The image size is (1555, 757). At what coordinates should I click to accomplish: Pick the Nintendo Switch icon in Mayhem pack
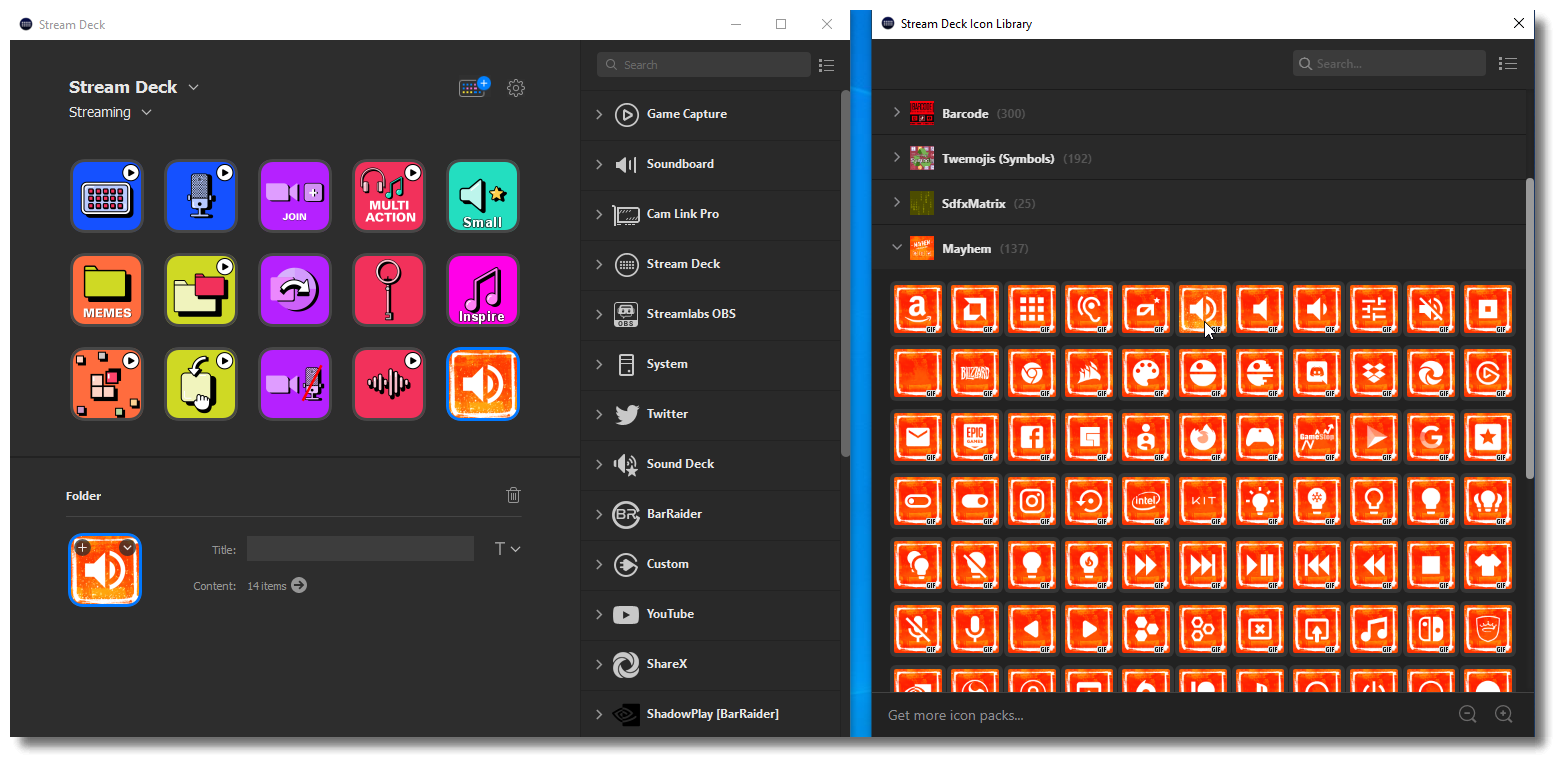coord(1430,630)
